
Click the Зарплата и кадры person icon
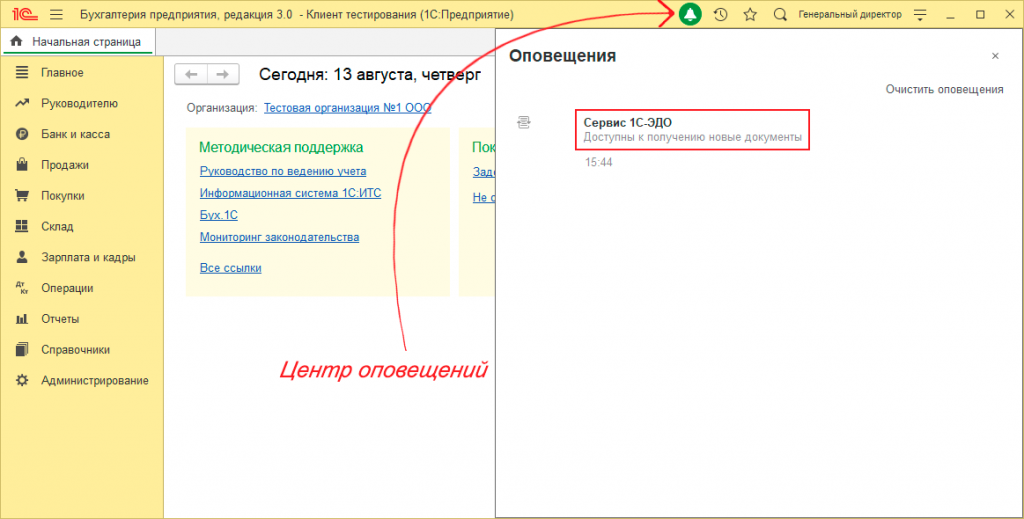click(22, 257)
